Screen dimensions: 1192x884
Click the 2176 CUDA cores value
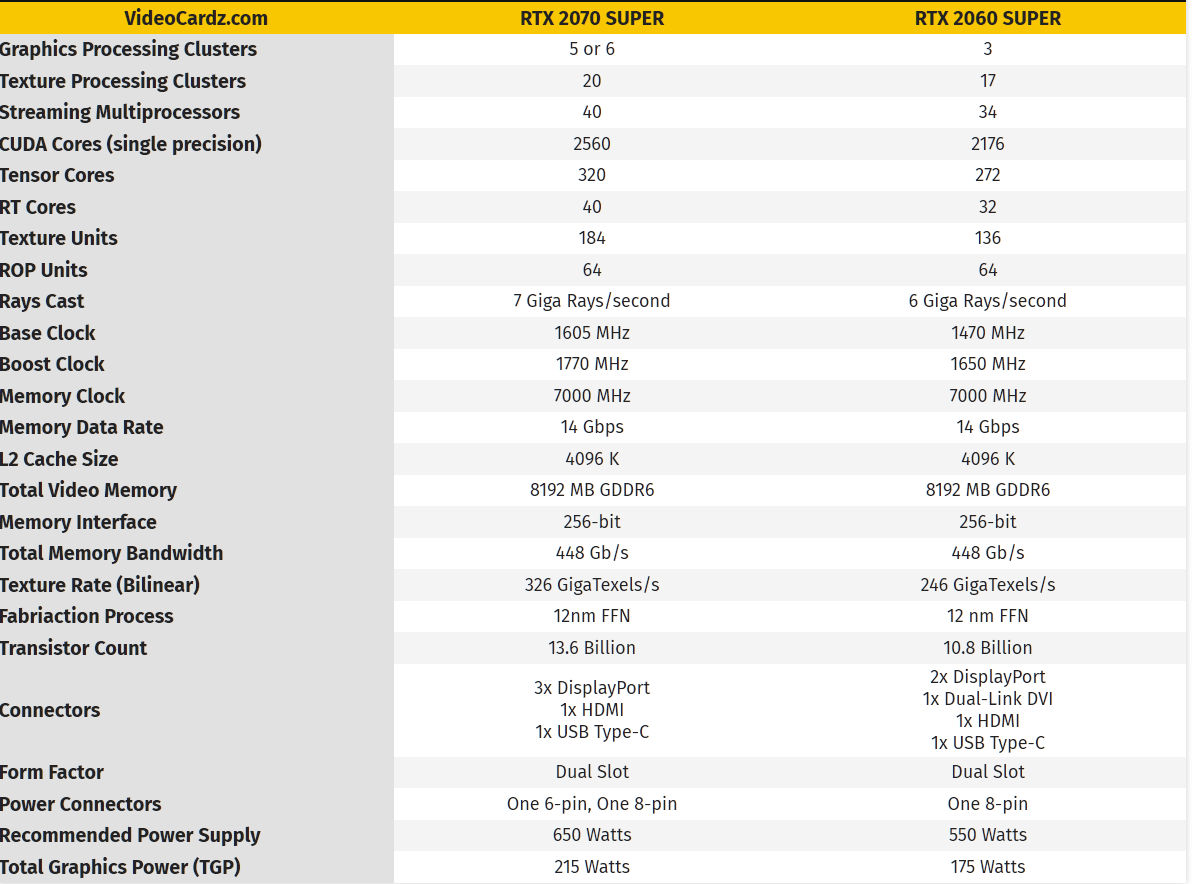click(988, 144)
